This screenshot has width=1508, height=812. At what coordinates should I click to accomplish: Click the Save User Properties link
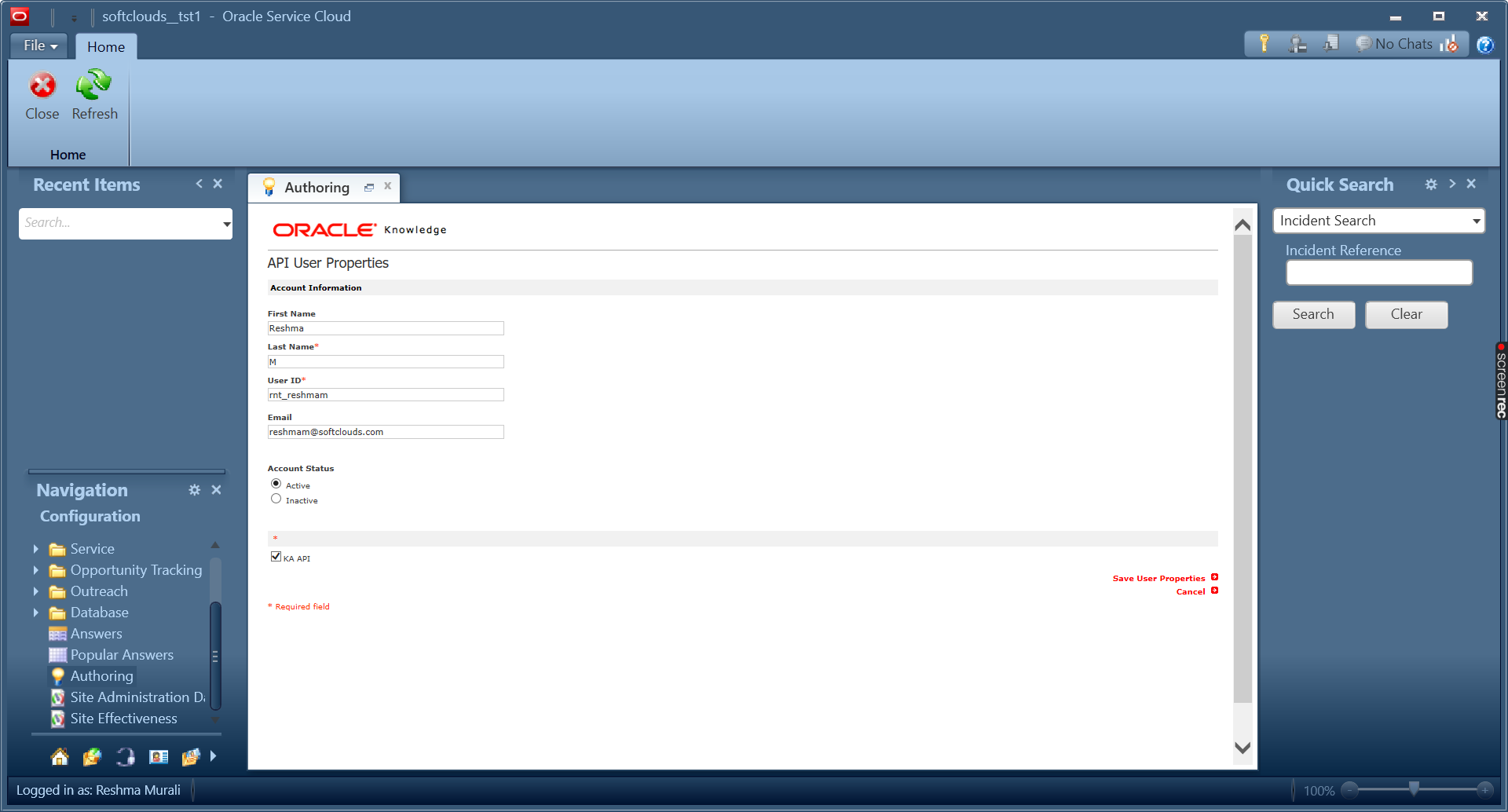pos(1158,579)
